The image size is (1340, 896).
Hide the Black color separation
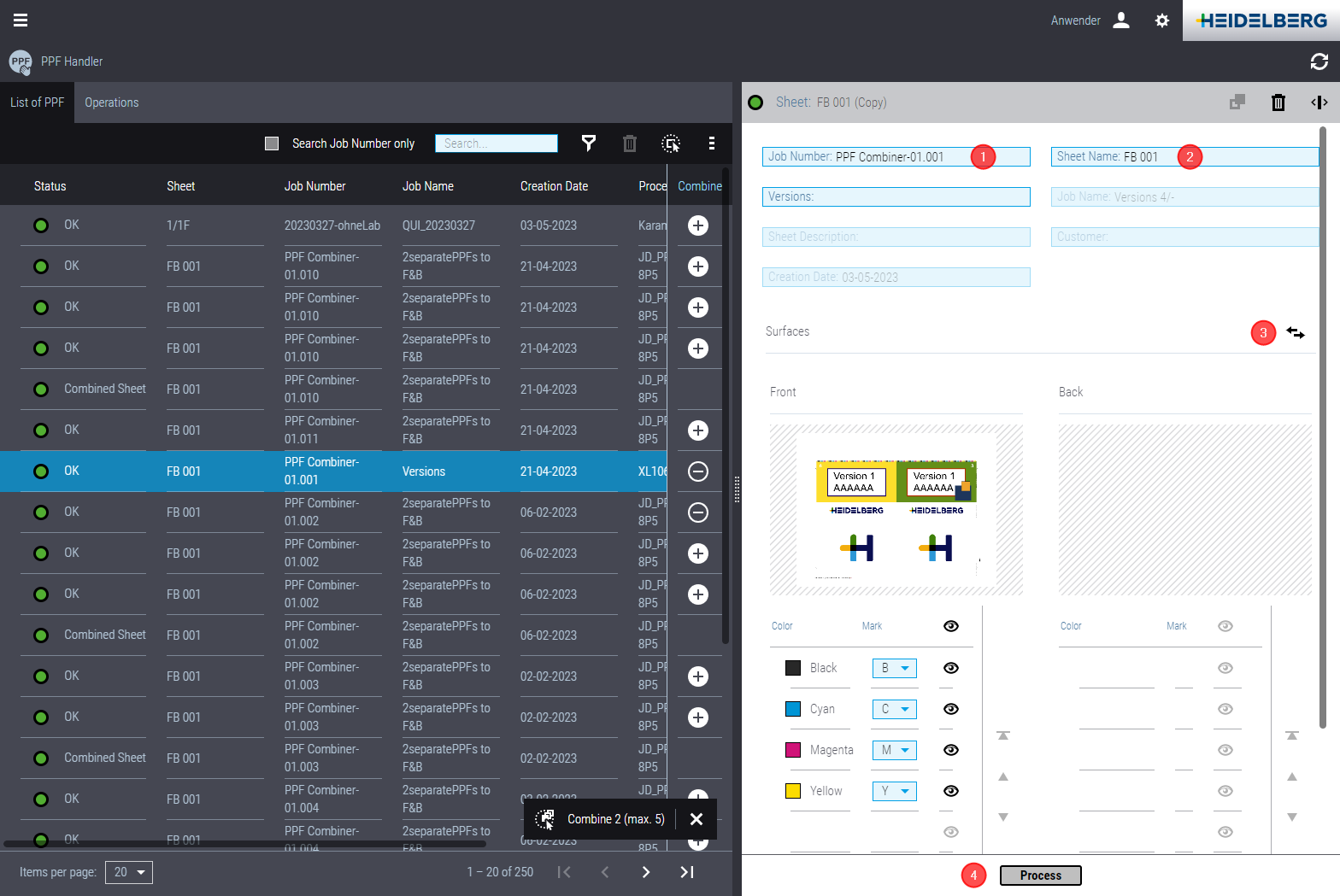pyautogui.click(x=950, y=668)
